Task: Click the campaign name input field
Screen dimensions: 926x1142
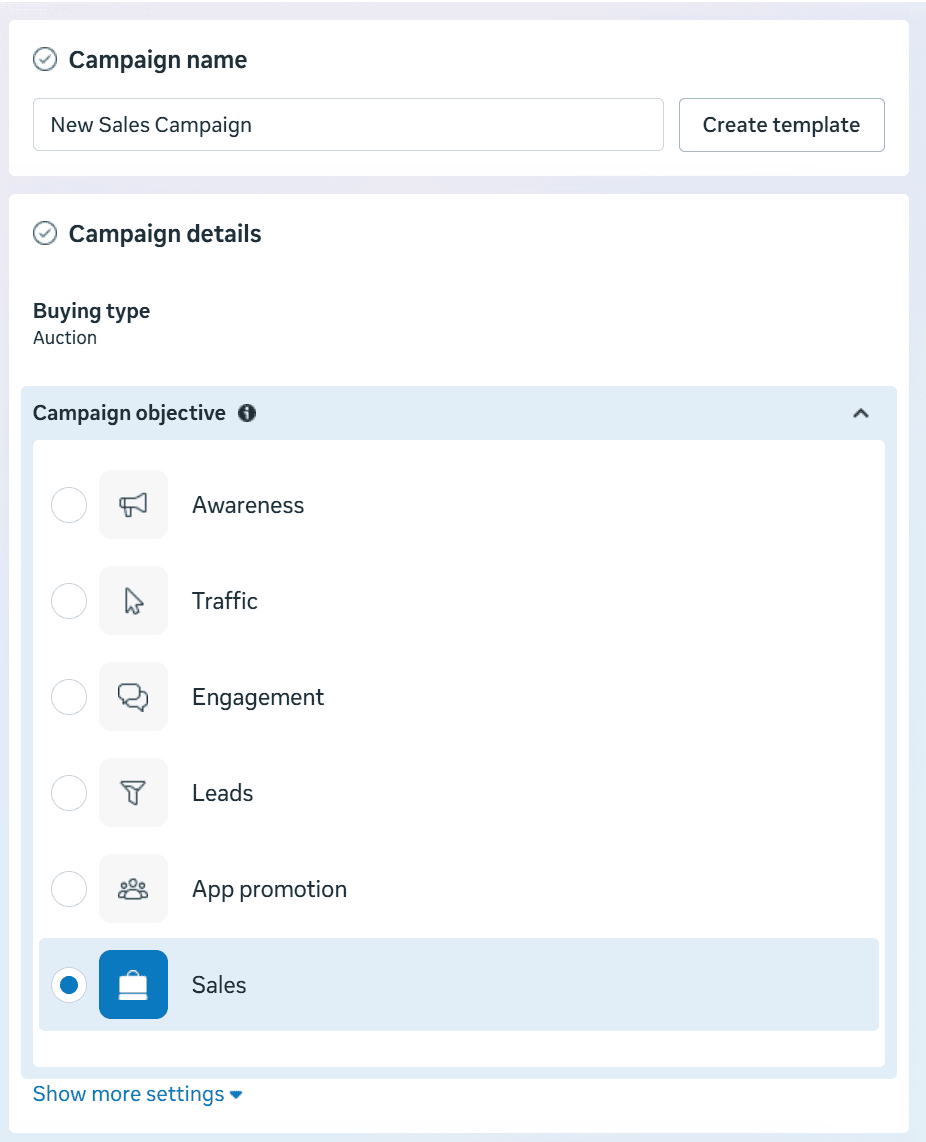Action: click(x=348, y=125)
